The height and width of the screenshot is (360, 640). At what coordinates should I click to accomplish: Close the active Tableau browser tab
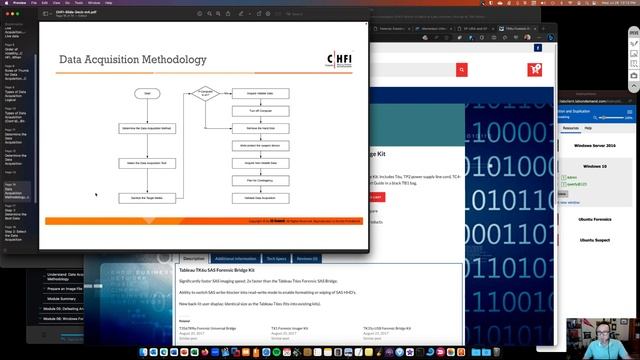(x=536, y=29)
